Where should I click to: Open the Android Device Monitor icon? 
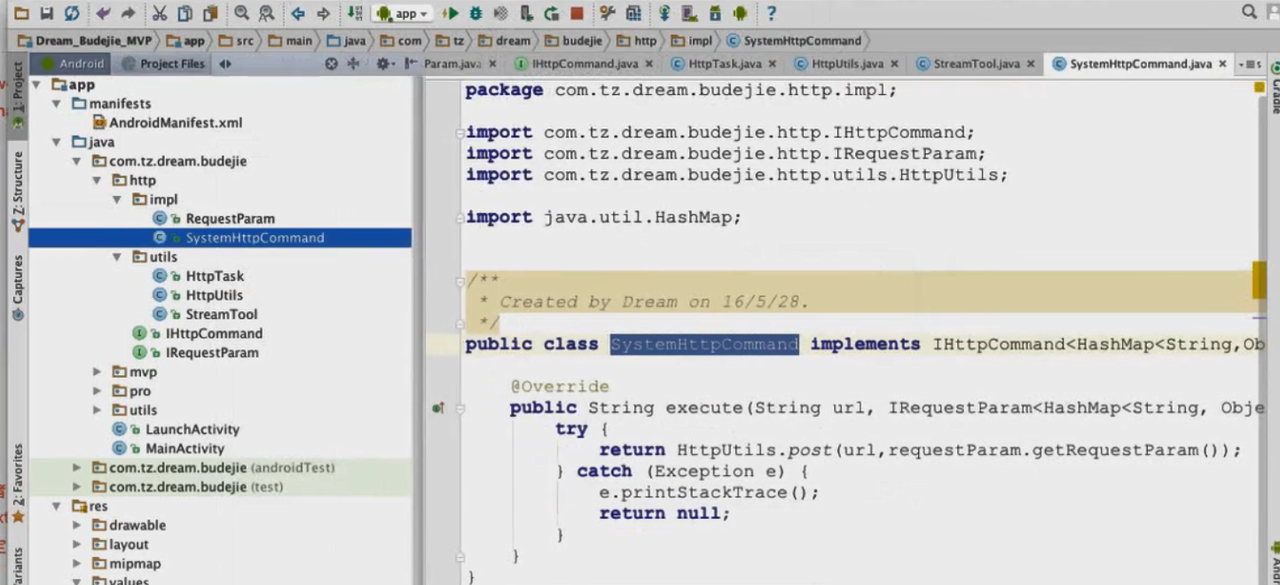[740, 14]
